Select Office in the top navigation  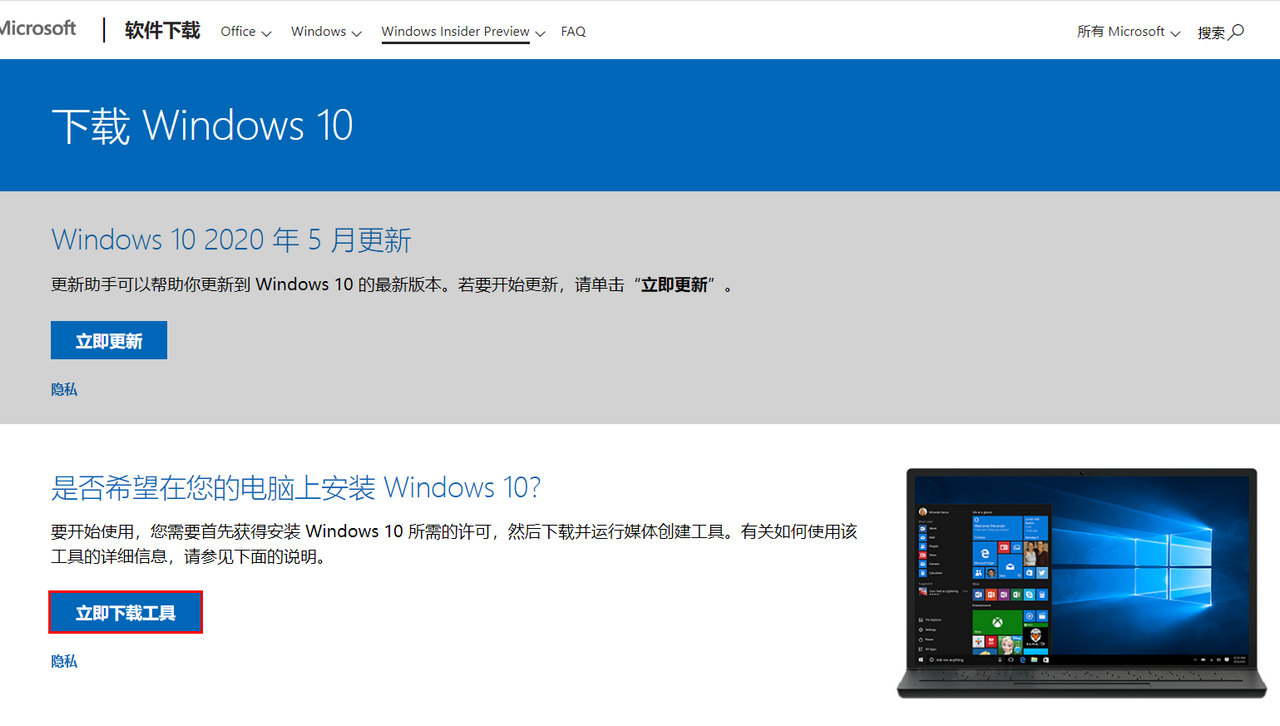(x=237, y=31)
